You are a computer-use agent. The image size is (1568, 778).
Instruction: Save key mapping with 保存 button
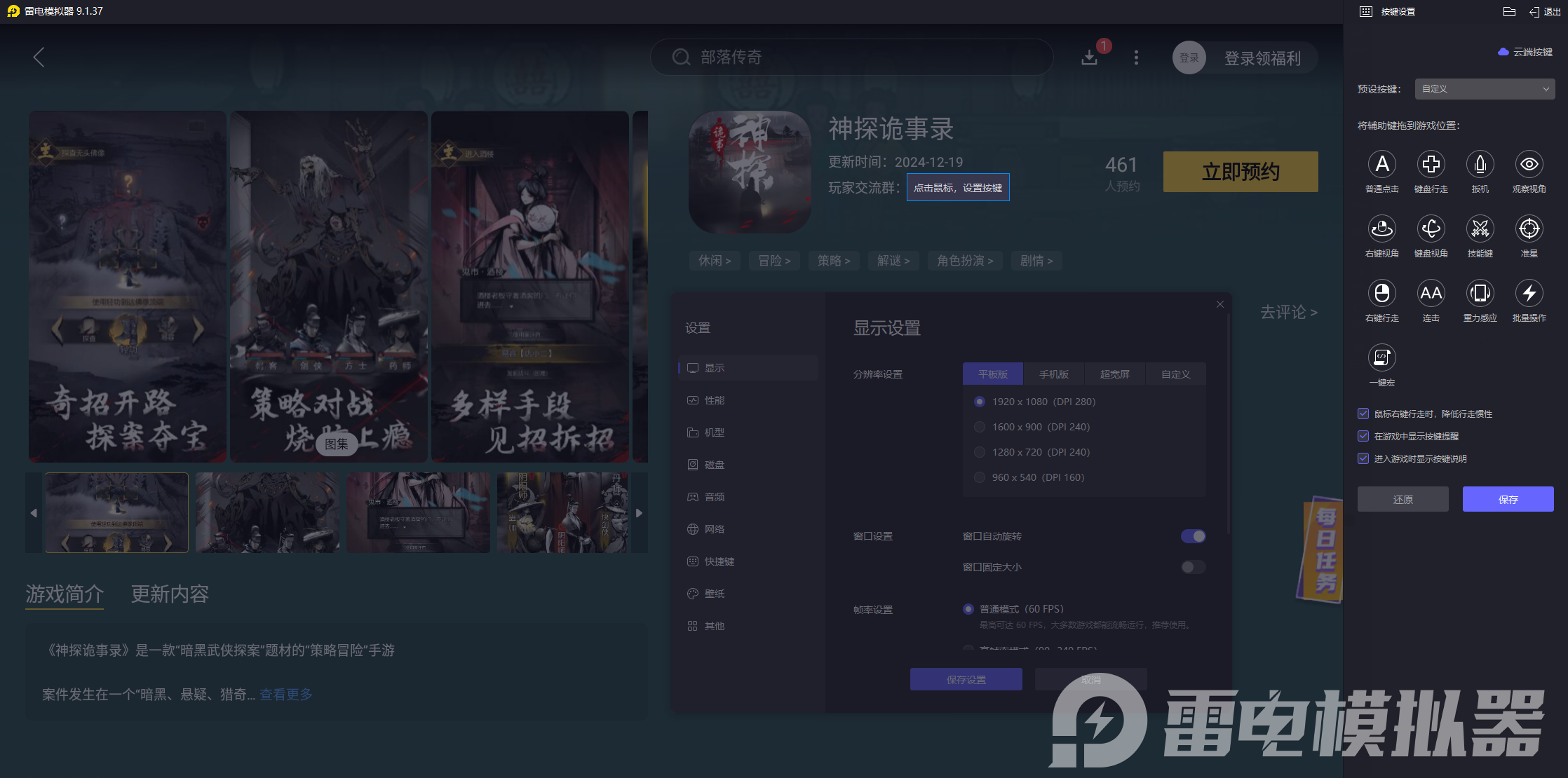point(1508,499)
